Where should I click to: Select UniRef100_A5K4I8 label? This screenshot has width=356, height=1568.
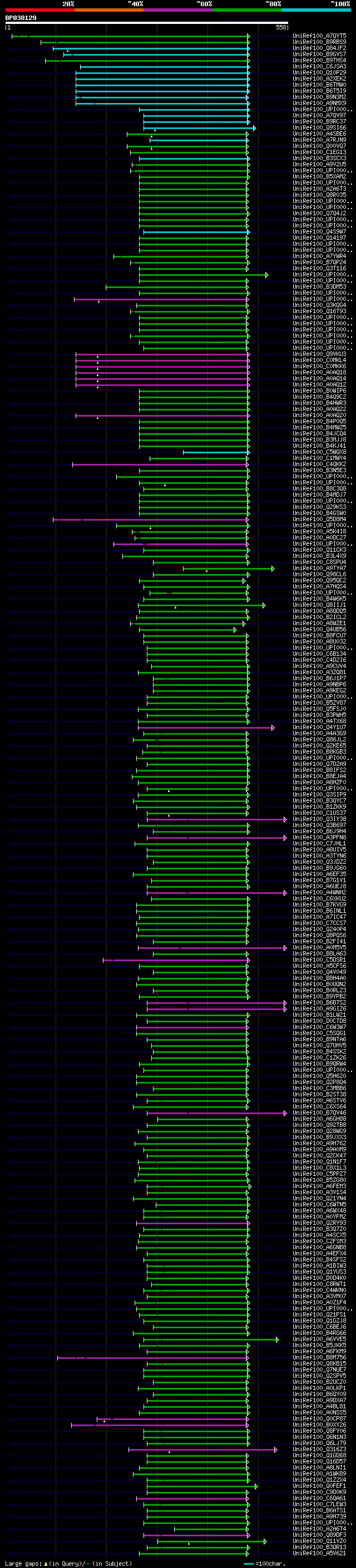(319, 531)
